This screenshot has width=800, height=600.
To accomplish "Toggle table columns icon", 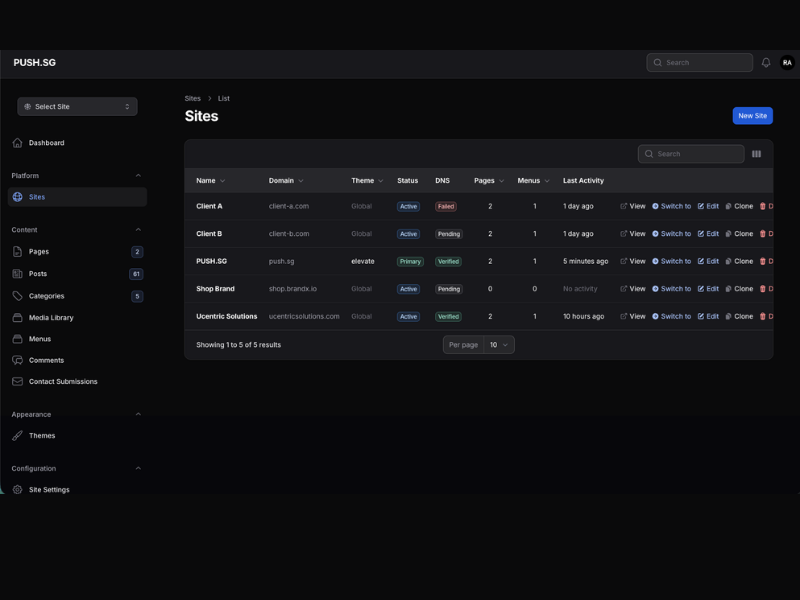I will [756, 154].
